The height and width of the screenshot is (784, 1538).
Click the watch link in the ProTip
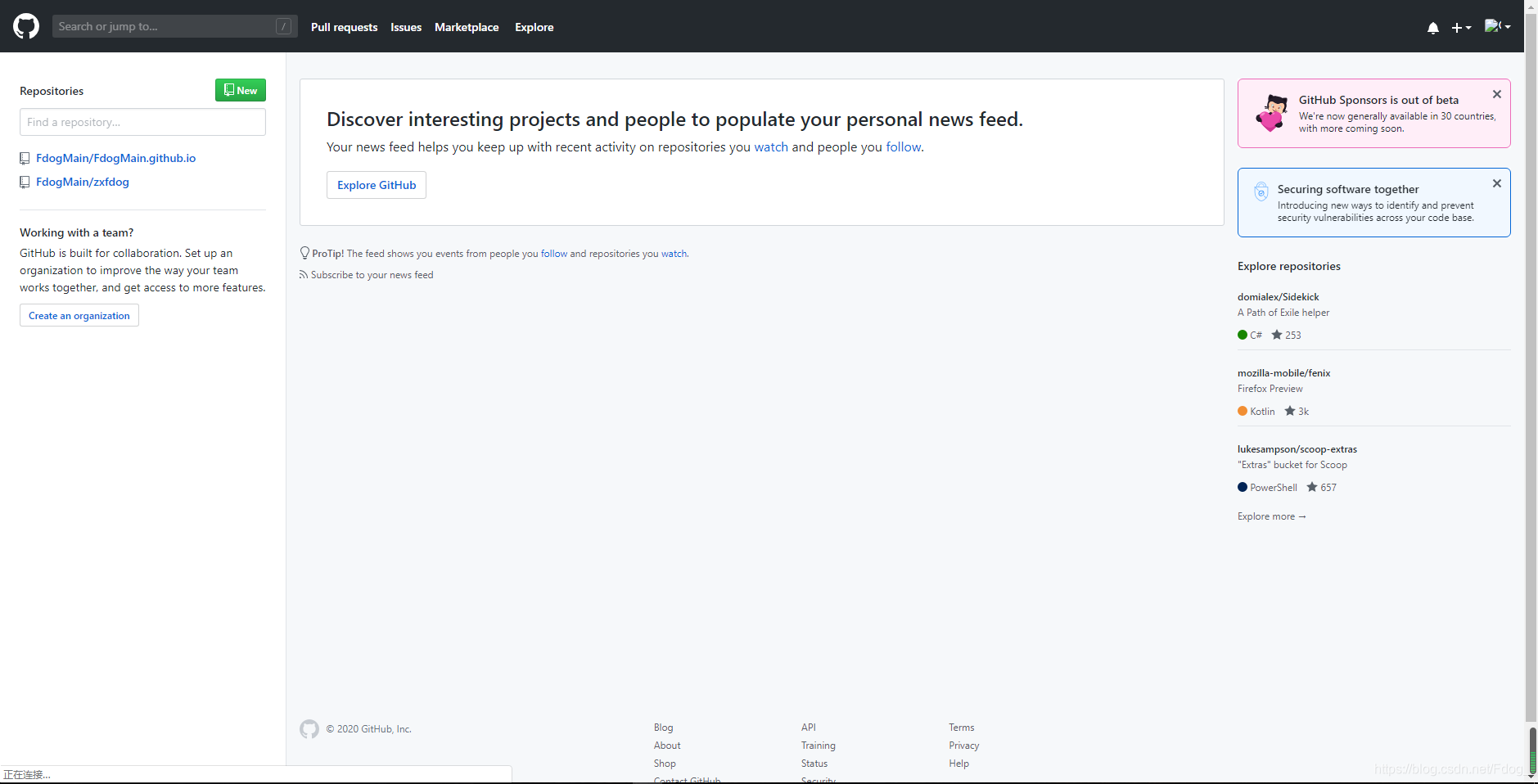click(674, 254)
